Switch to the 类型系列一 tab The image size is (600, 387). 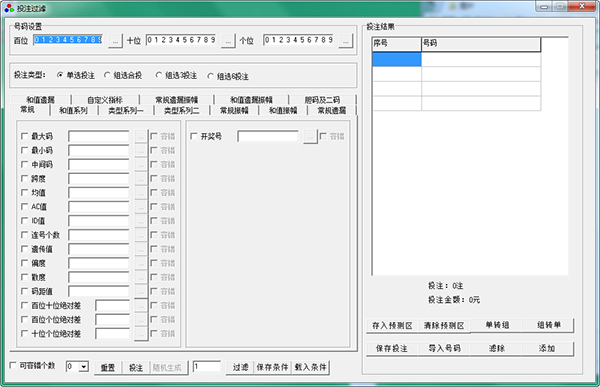pyautogui.click(x=126, y=111)
